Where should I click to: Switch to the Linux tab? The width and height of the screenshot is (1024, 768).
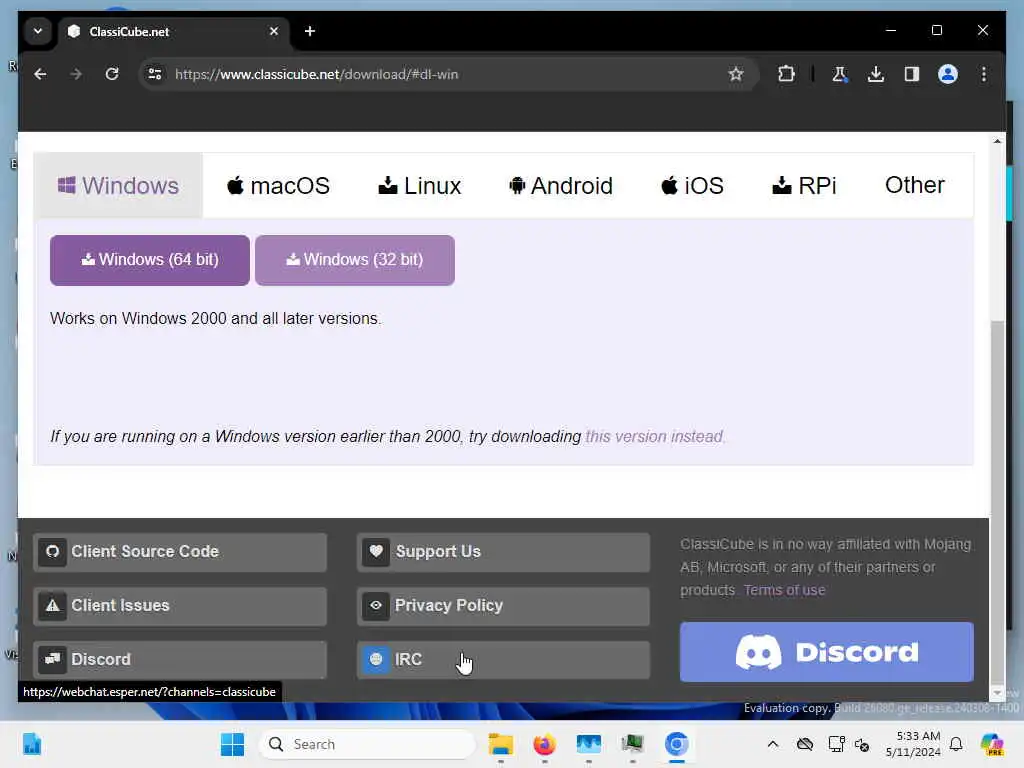pos(420,185)
